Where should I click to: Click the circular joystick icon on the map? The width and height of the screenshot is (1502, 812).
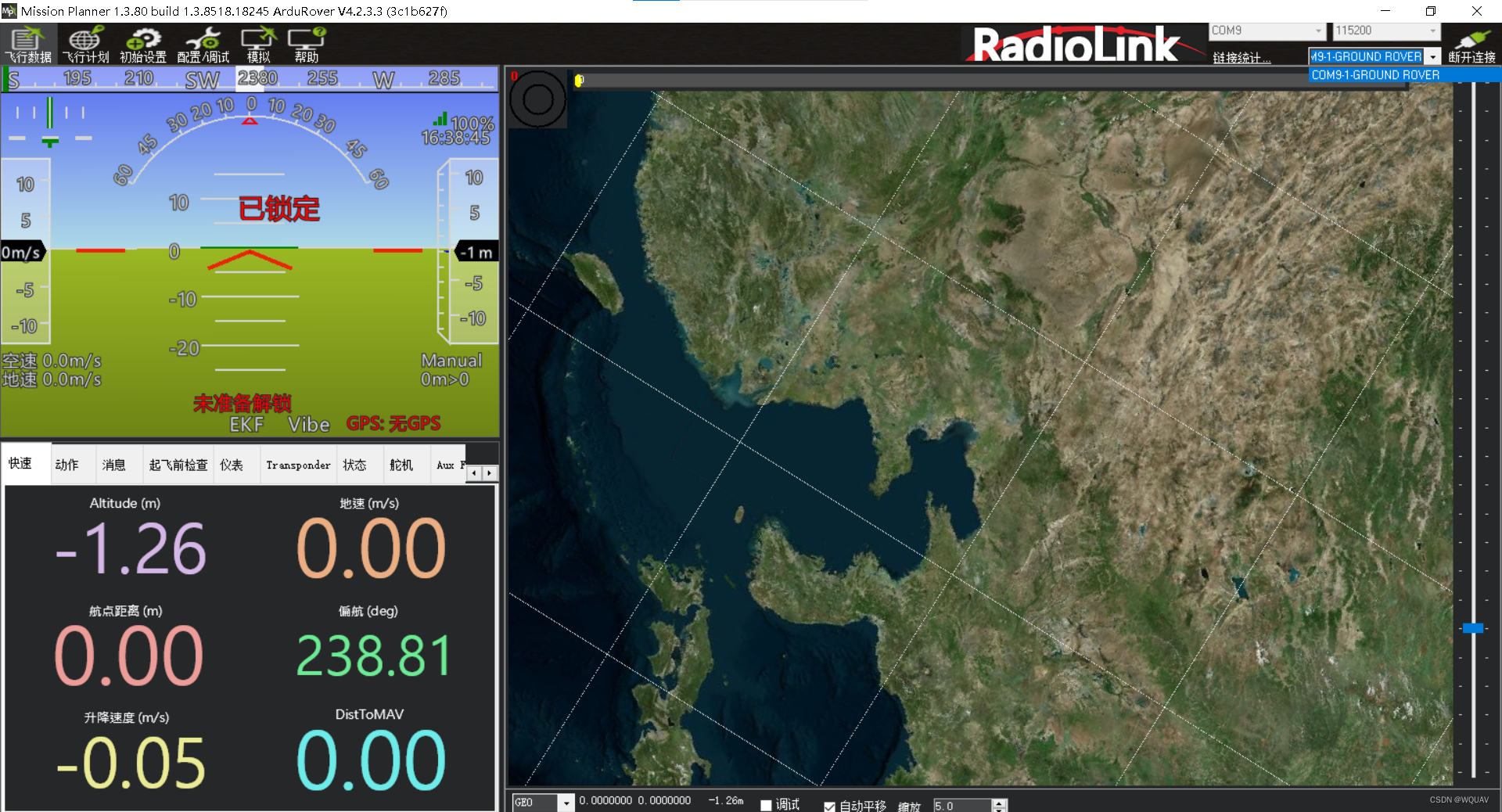coord(537,99)
